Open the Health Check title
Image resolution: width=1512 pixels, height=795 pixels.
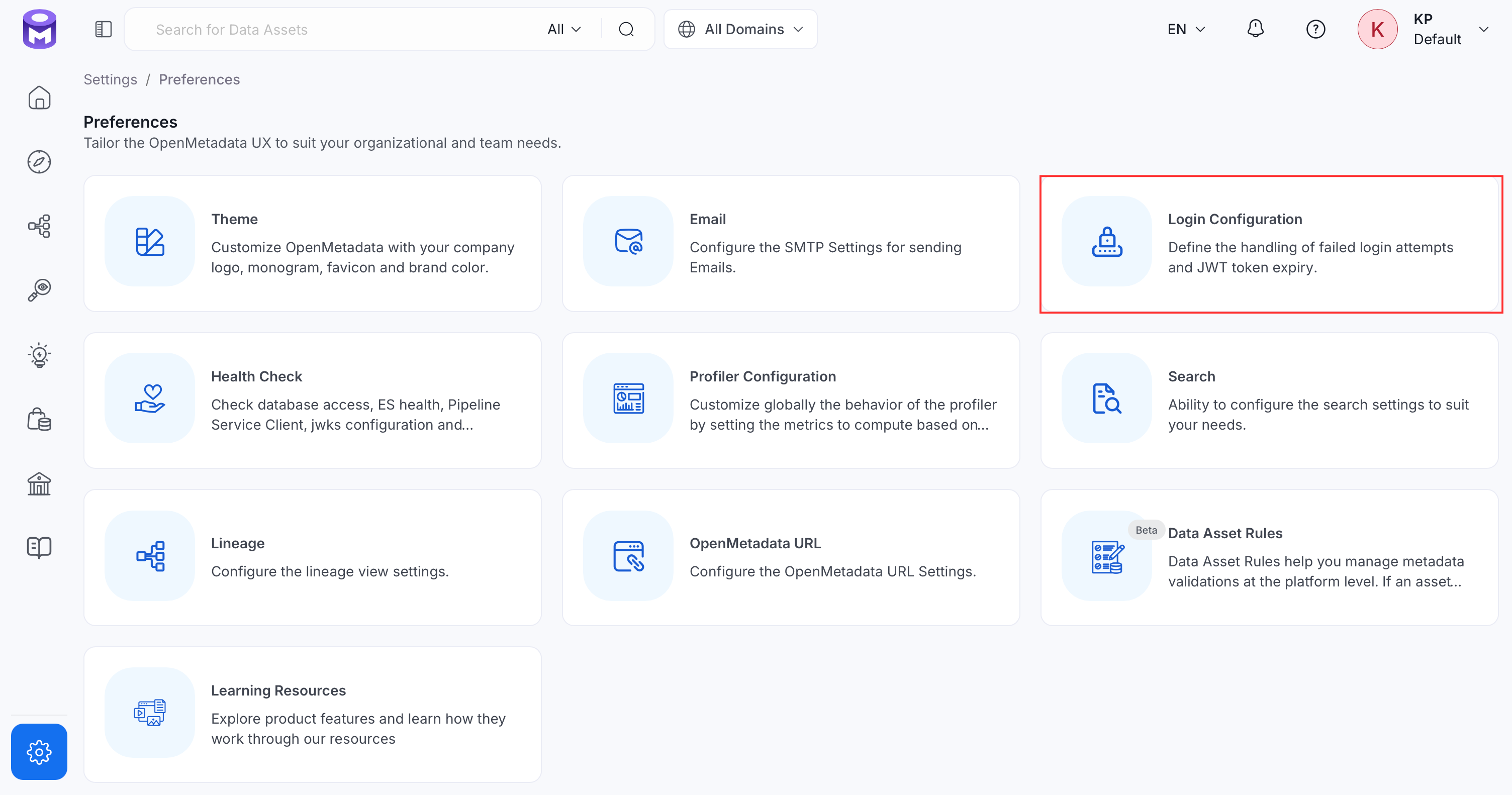(256, 376)
